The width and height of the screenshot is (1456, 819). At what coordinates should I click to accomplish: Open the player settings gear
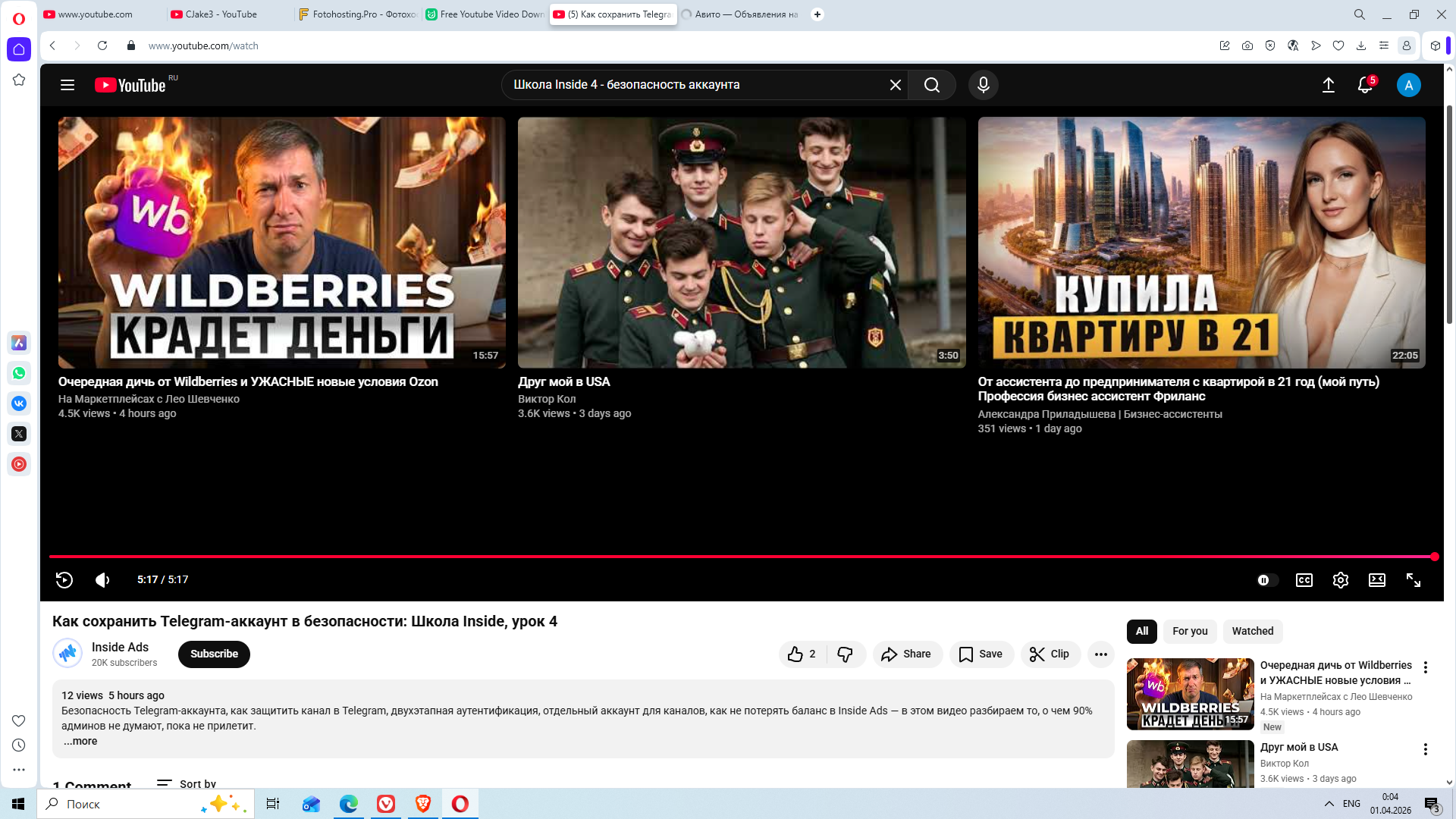(x=1340, y=580)
